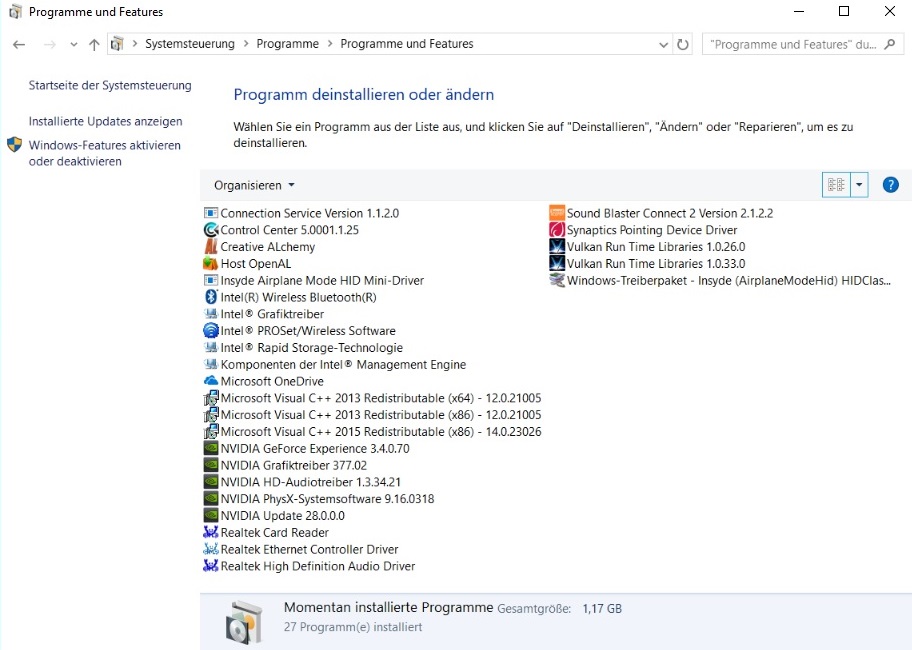The width and height of the screenshot is (912, 650).
Task: Select the Intel(R) Wireless Bluetooth(R) icon
Action: 211,297
